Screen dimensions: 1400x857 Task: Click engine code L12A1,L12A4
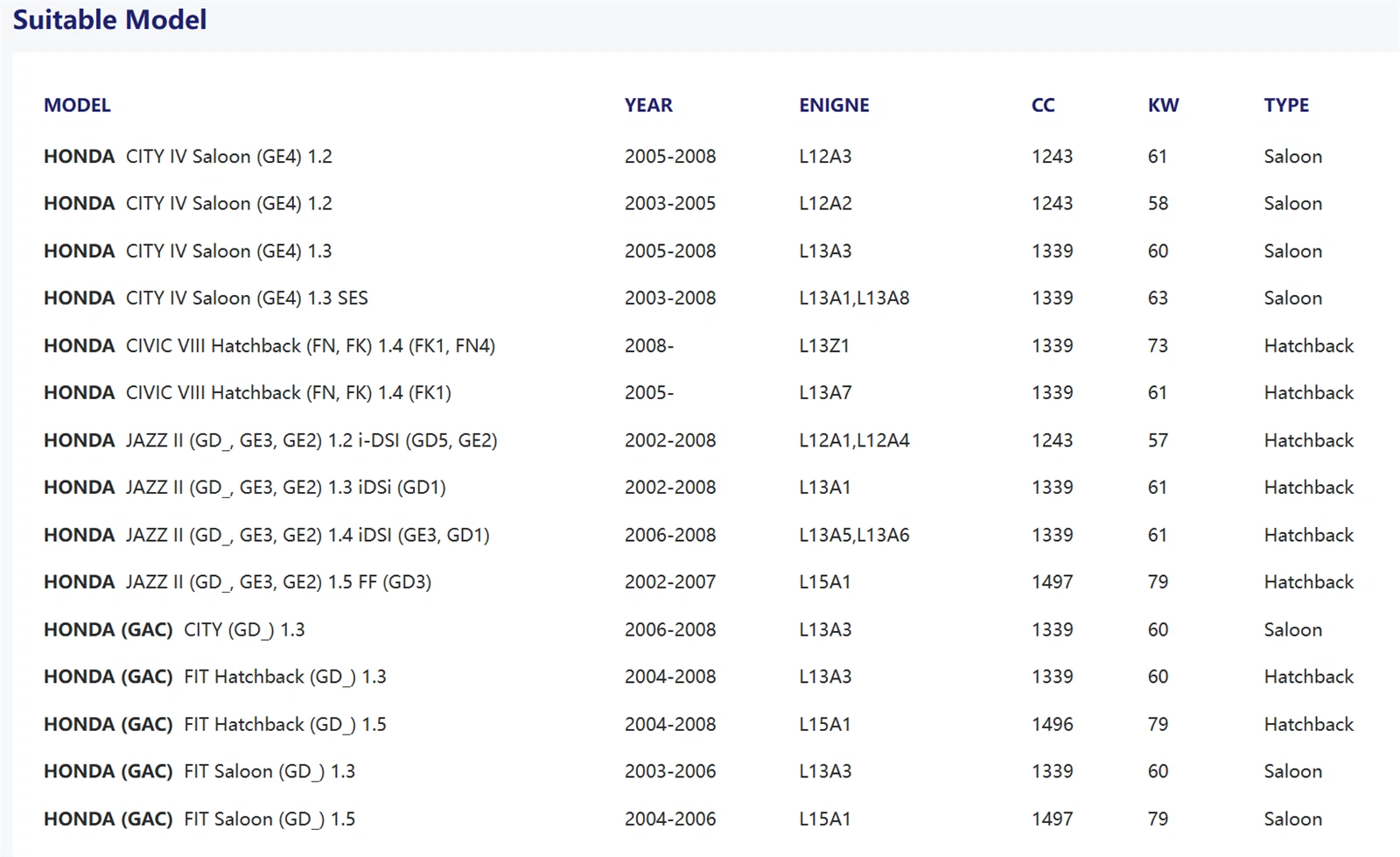[x=854, y=440]
